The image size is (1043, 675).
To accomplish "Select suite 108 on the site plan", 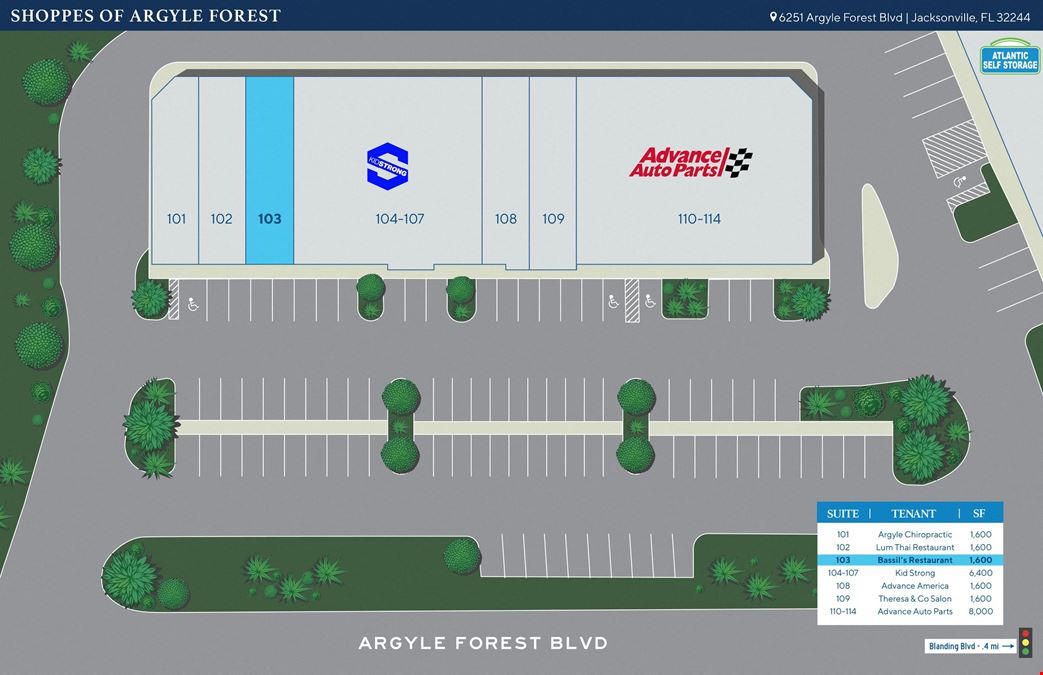I will pyautogui.click(x=506, y=172).
